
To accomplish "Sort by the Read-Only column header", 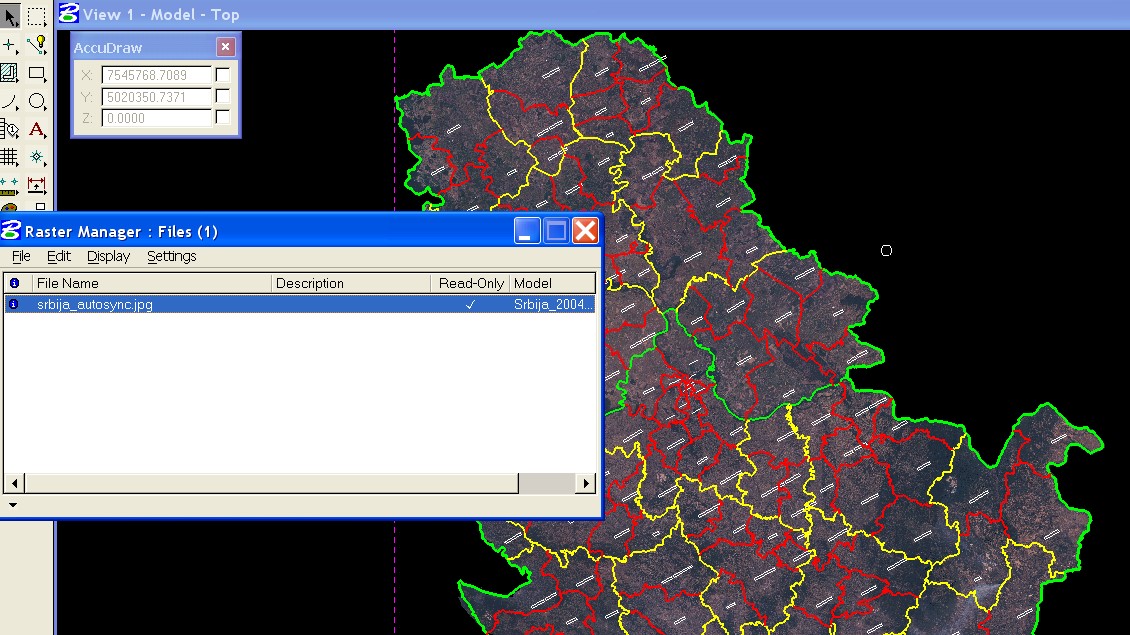I will tap(471, 283).
